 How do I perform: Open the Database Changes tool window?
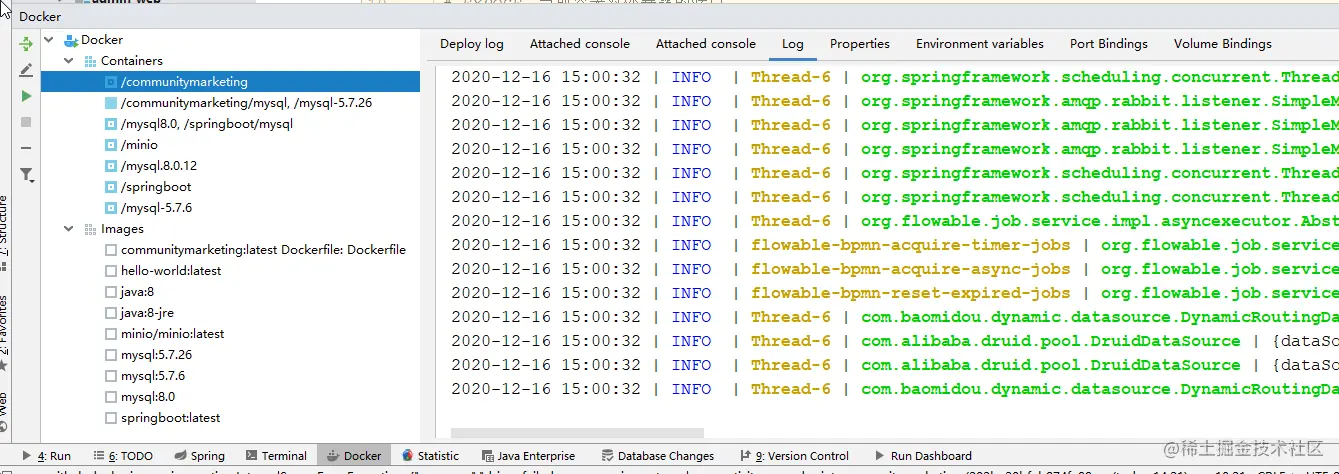click(657, 456)
